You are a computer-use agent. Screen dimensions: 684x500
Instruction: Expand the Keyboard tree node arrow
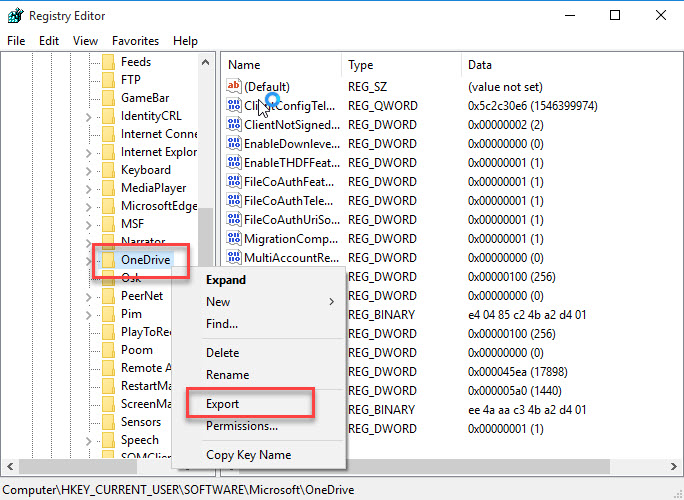tap(89, 171)
